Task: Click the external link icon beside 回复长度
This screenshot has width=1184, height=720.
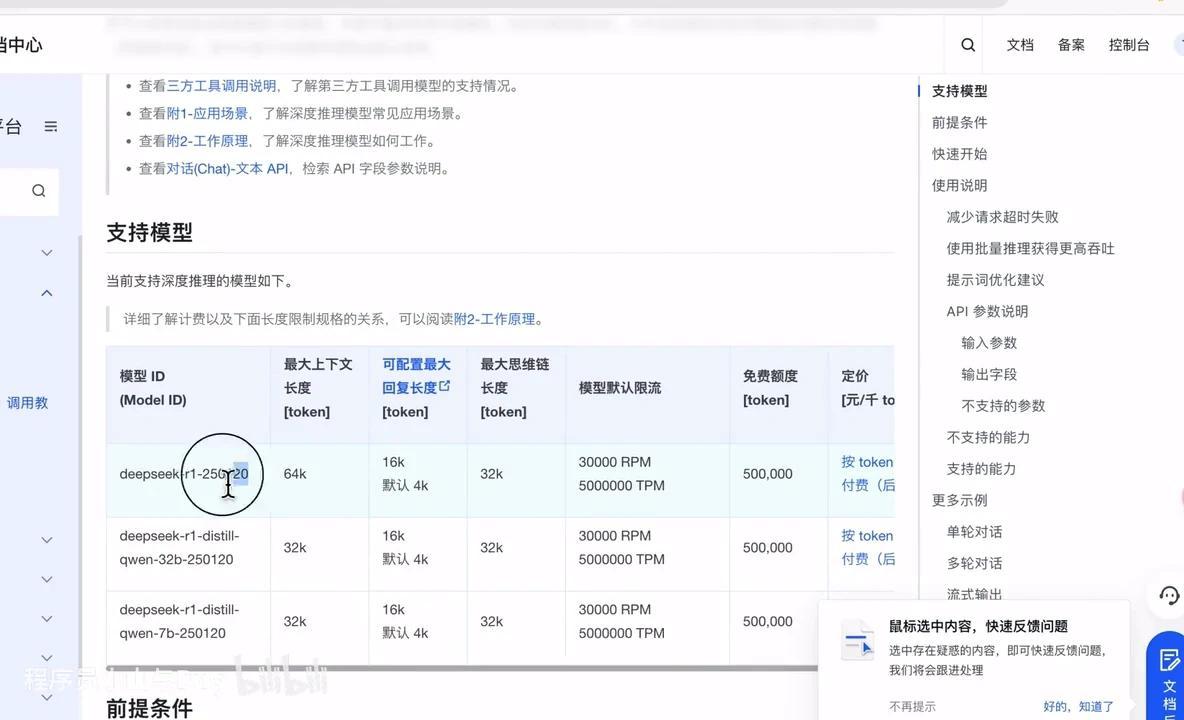Action: click(445, 386)
